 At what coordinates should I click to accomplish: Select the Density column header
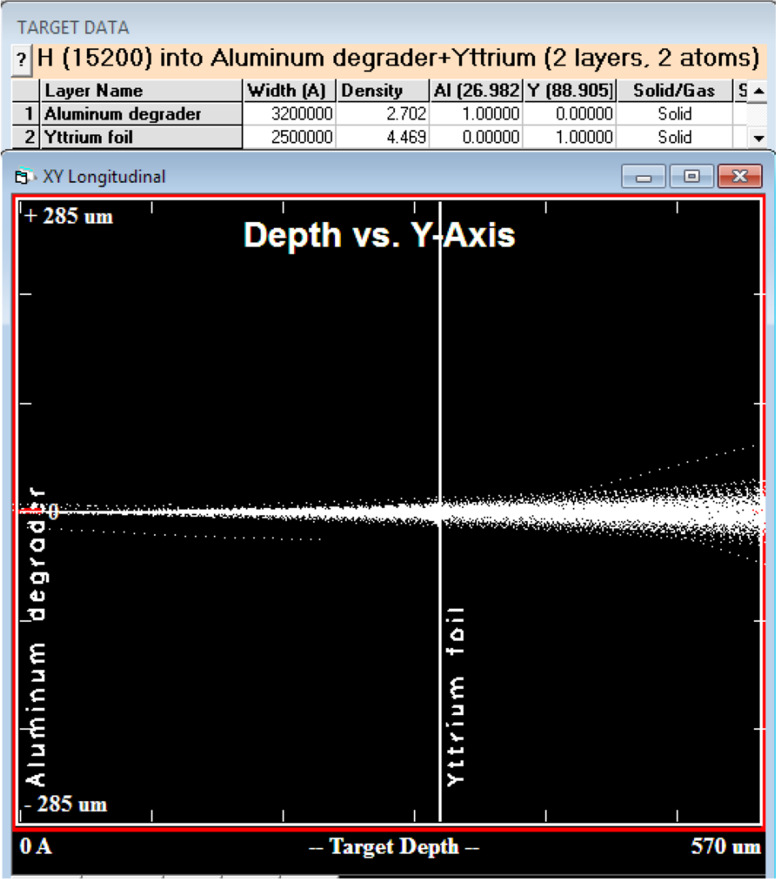pos(382,91)
